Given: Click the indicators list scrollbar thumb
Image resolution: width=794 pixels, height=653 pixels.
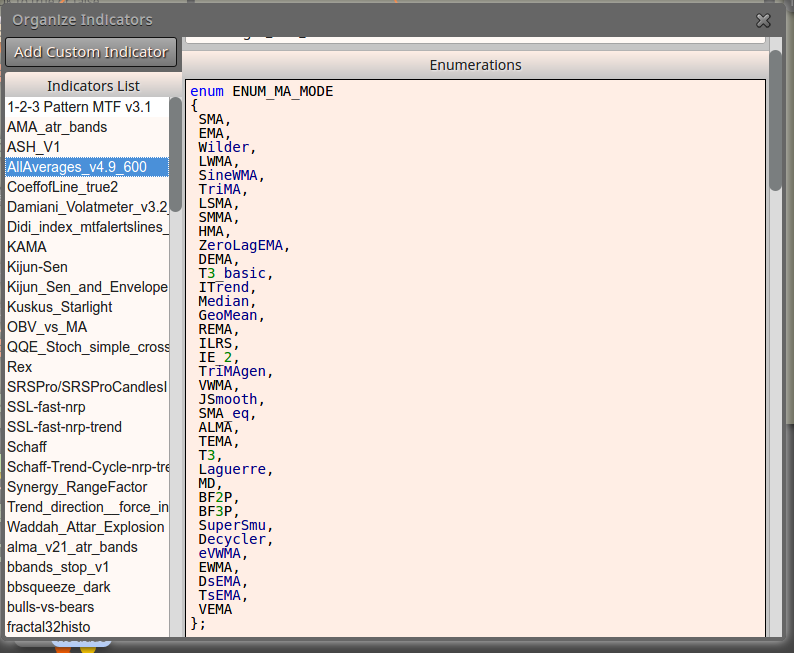Looking at the screenshot, I should tap(176, 154).
